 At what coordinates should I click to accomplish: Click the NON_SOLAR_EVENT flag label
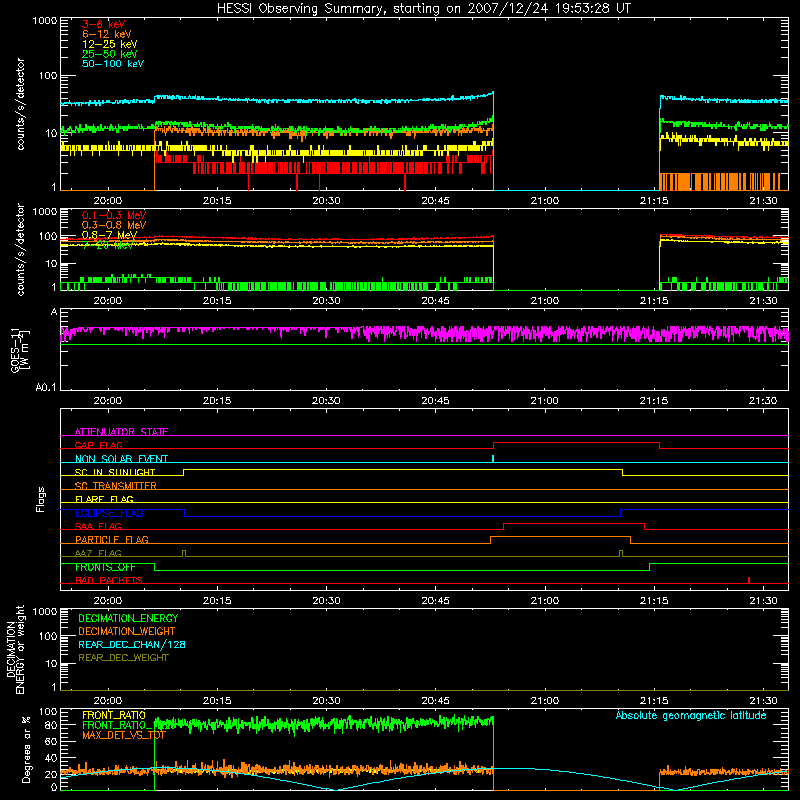point(121,459)
